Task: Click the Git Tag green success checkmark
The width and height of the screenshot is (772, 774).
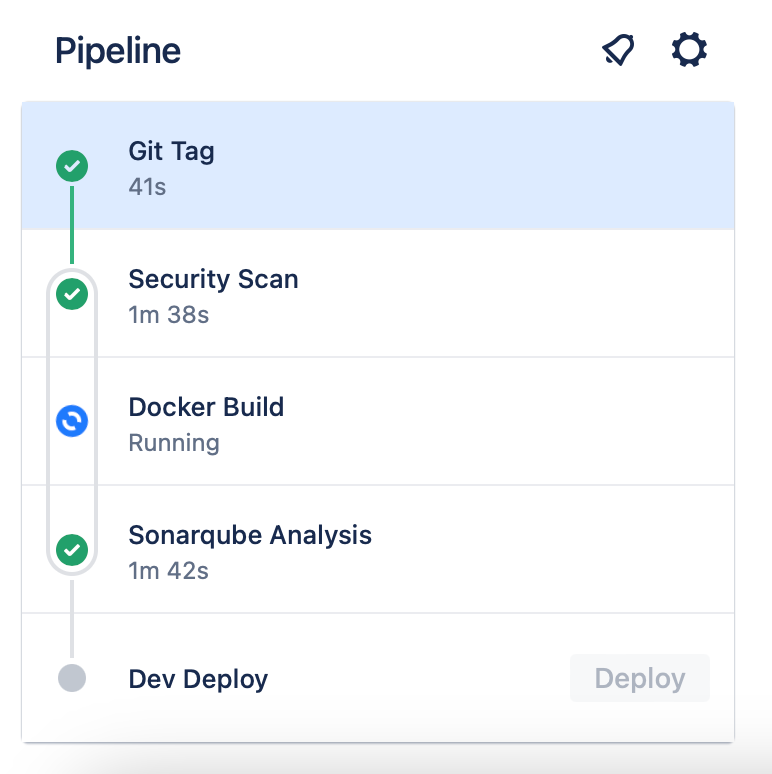Action: [x=72, y=166]
